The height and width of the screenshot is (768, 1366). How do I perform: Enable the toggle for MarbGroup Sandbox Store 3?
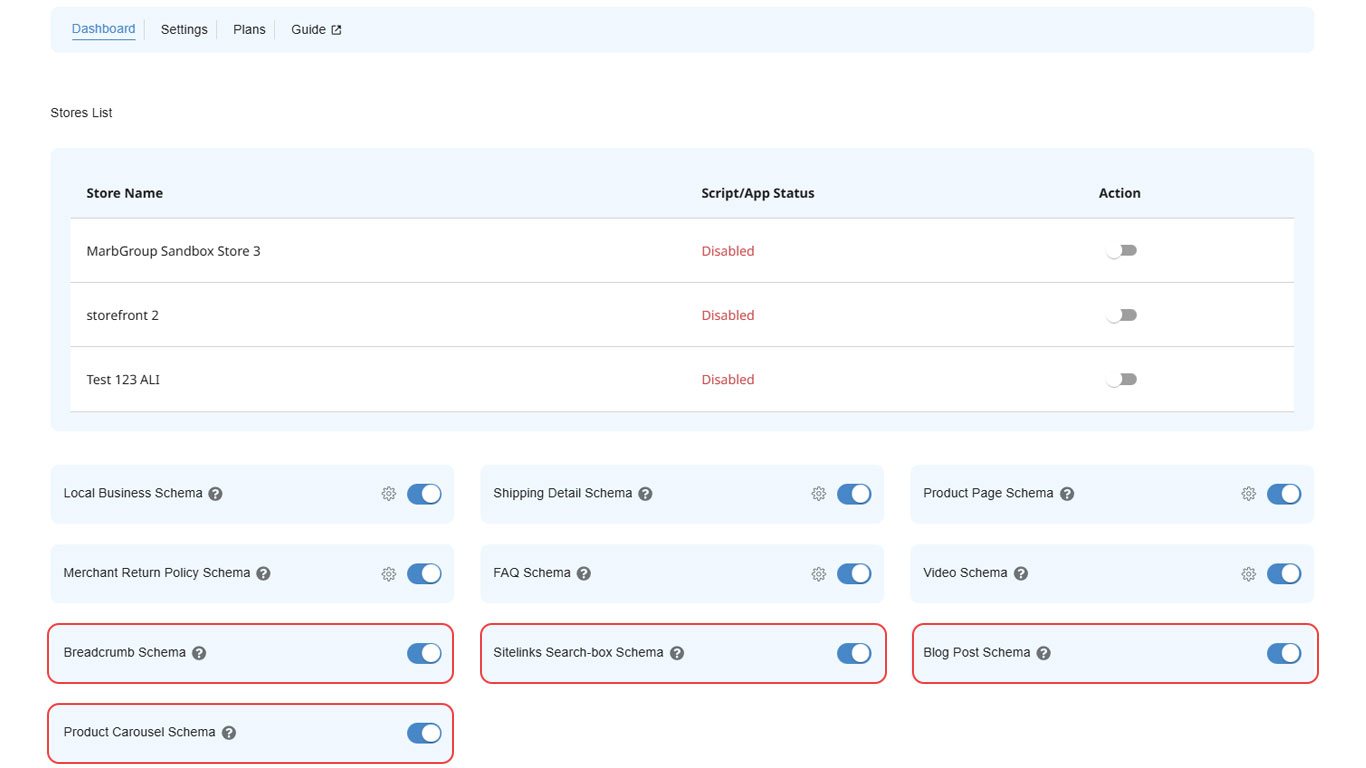1121,250
